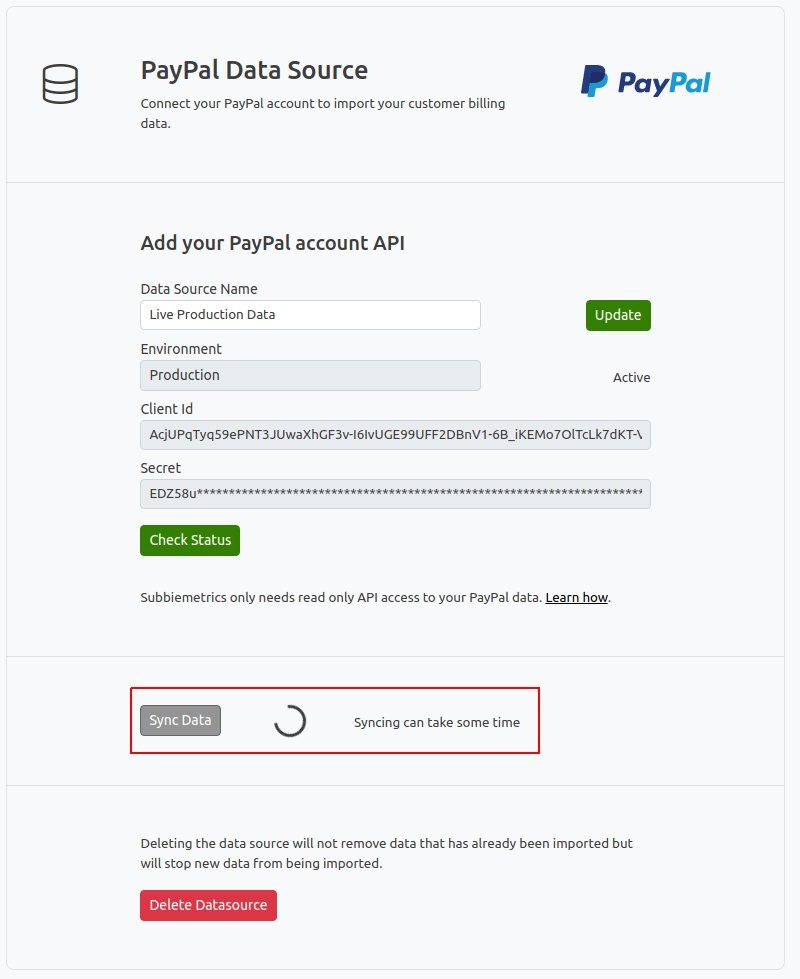This screenshot has width=800, height=979.
Task: Click the Secret label
Action: 160,468
